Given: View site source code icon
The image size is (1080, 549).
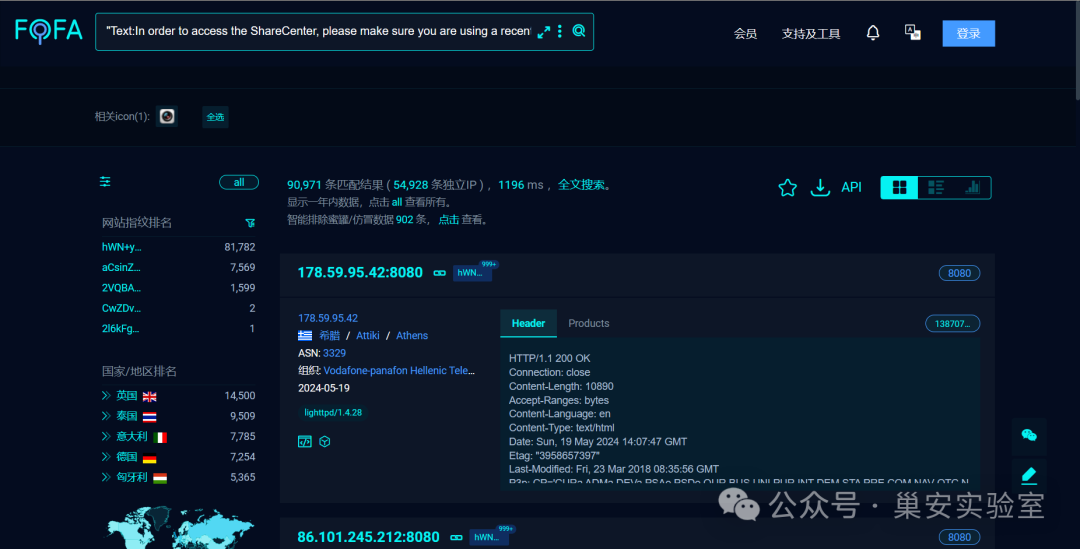Looking at the screenshot, I should [304, 442].
